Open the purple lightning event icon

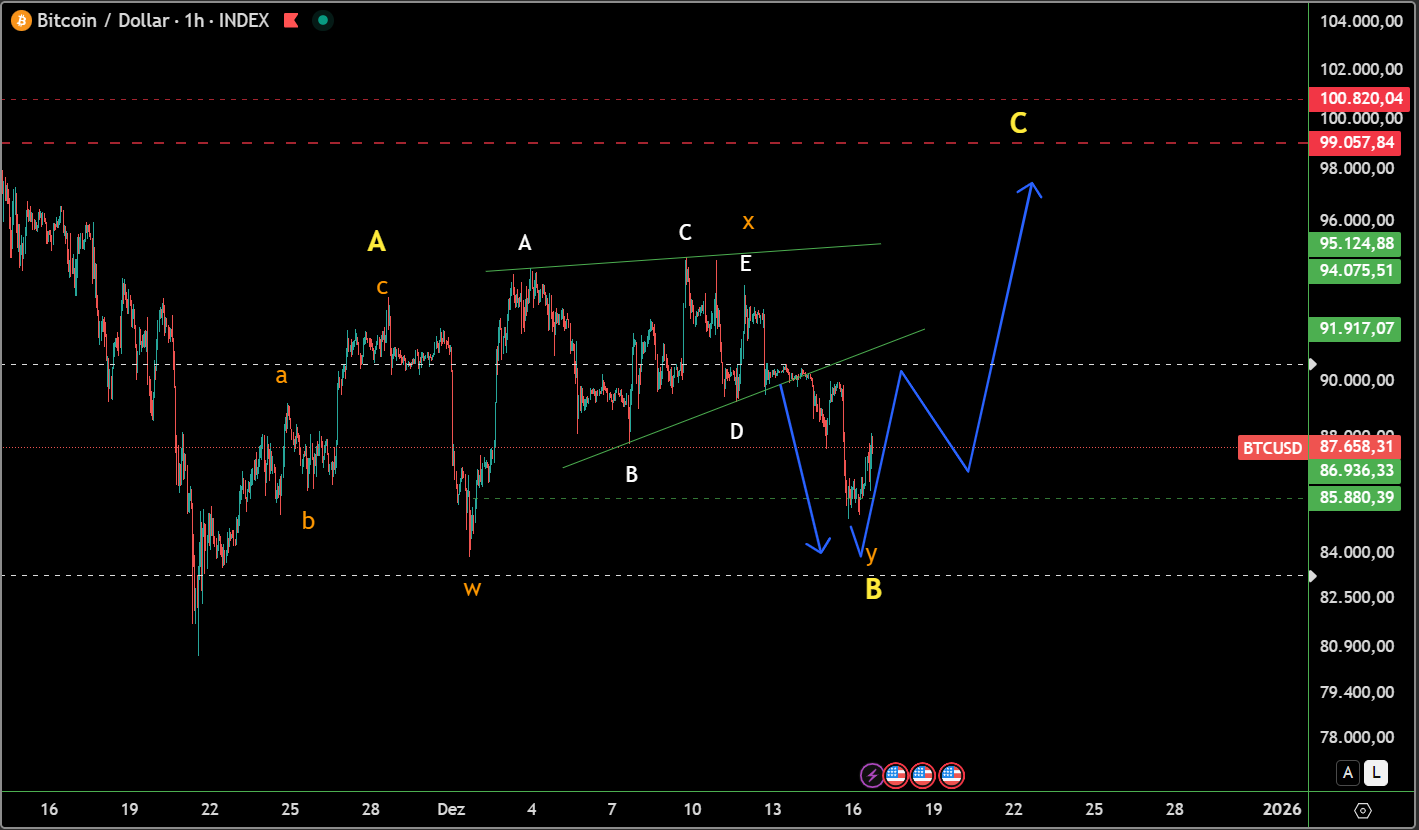pyautogui.click(x=872, y=774)
